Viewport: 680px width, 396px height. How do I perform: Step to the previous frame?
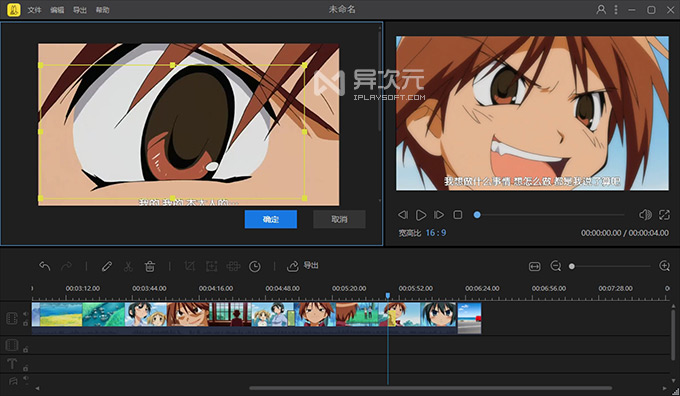pos(403,215)
